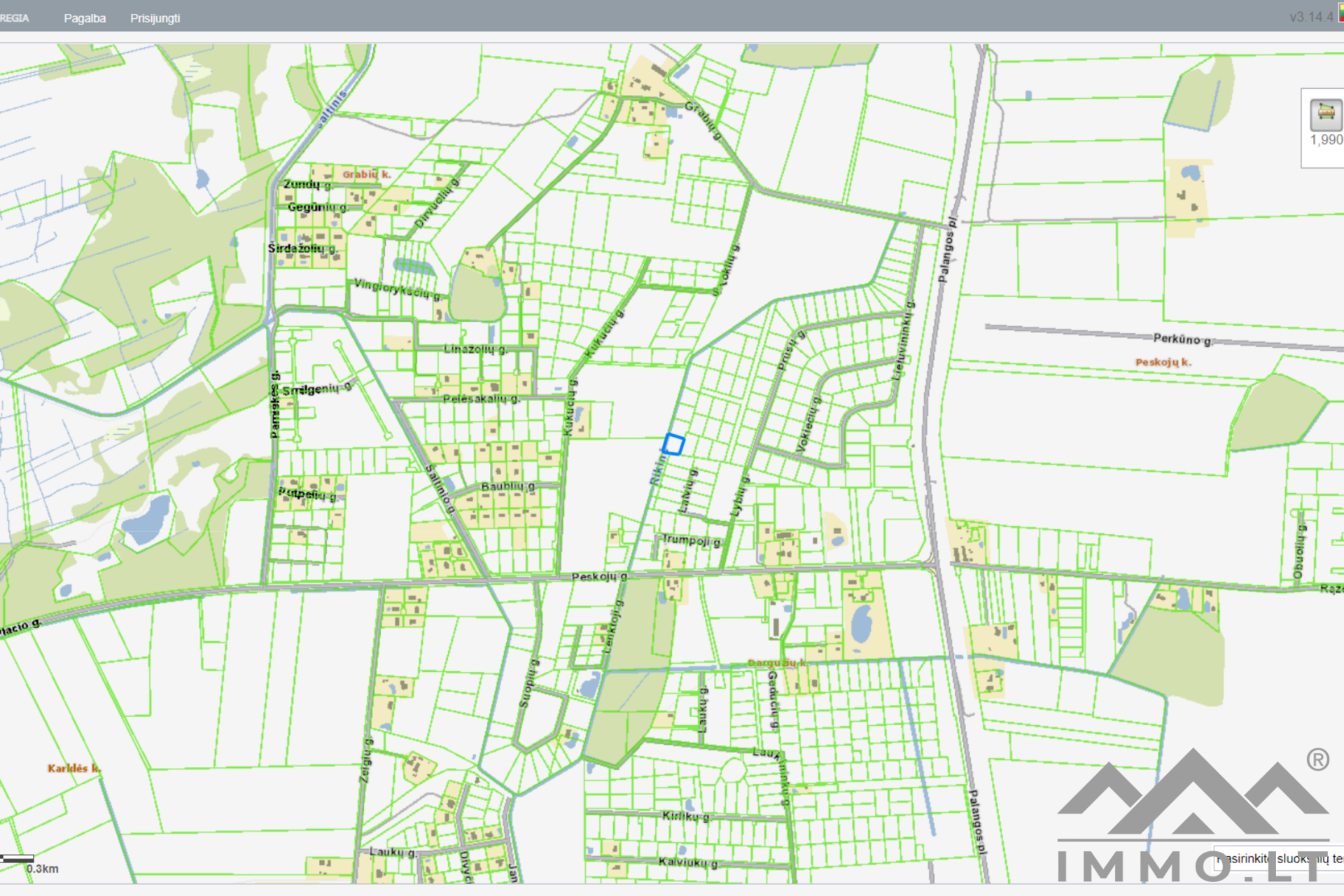The width and height of the screenshot is (1344, 896).
Task: Click the Lithuanian flag language icon
Action: point(1340,14)
